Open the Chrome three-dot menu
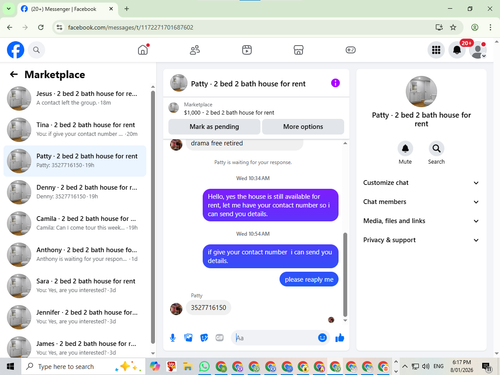Screen dimensions: 500x375 pyautogui.click(x=490, y=27)
